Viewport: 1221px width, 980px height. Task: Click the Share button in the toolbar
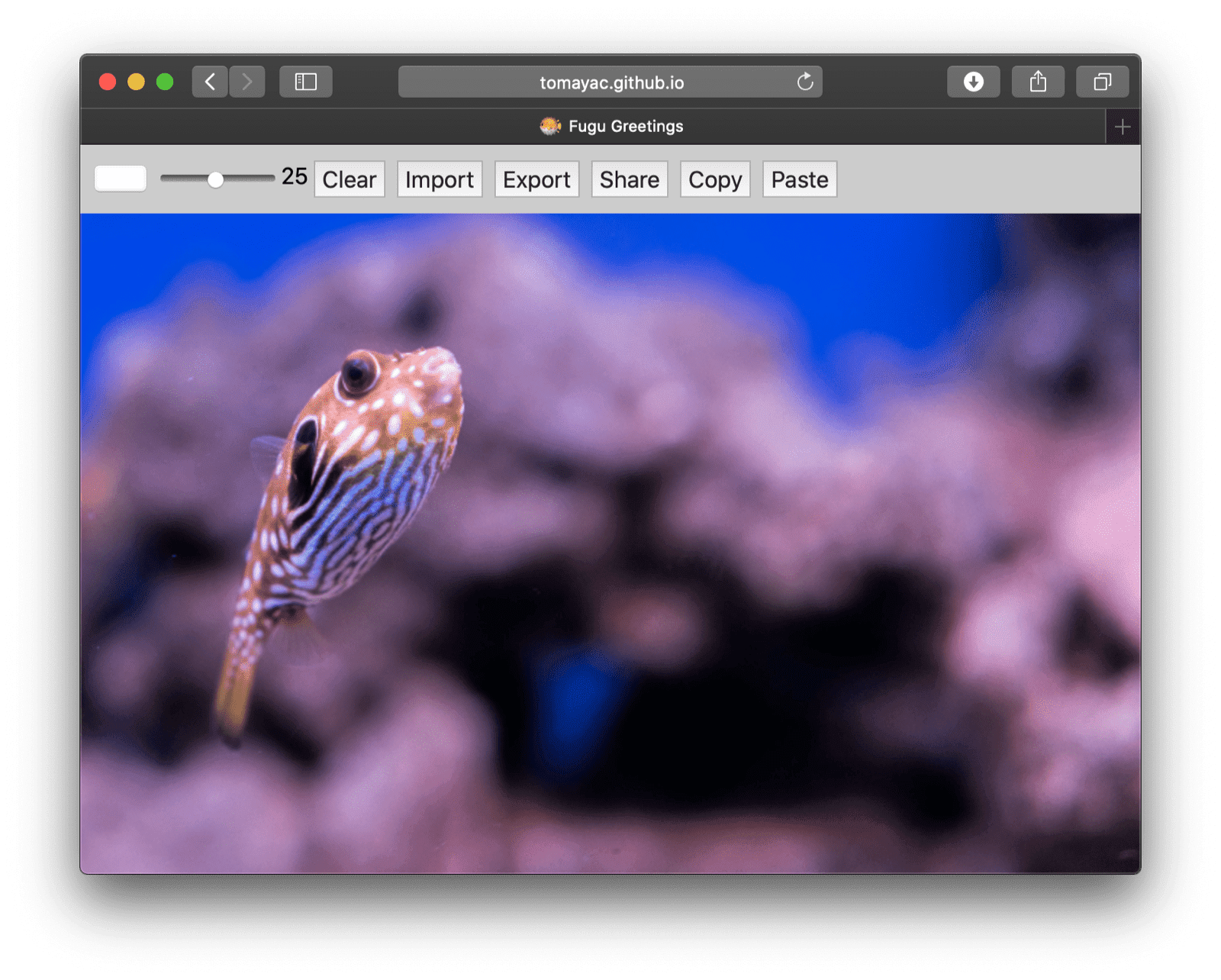(629, 179)
